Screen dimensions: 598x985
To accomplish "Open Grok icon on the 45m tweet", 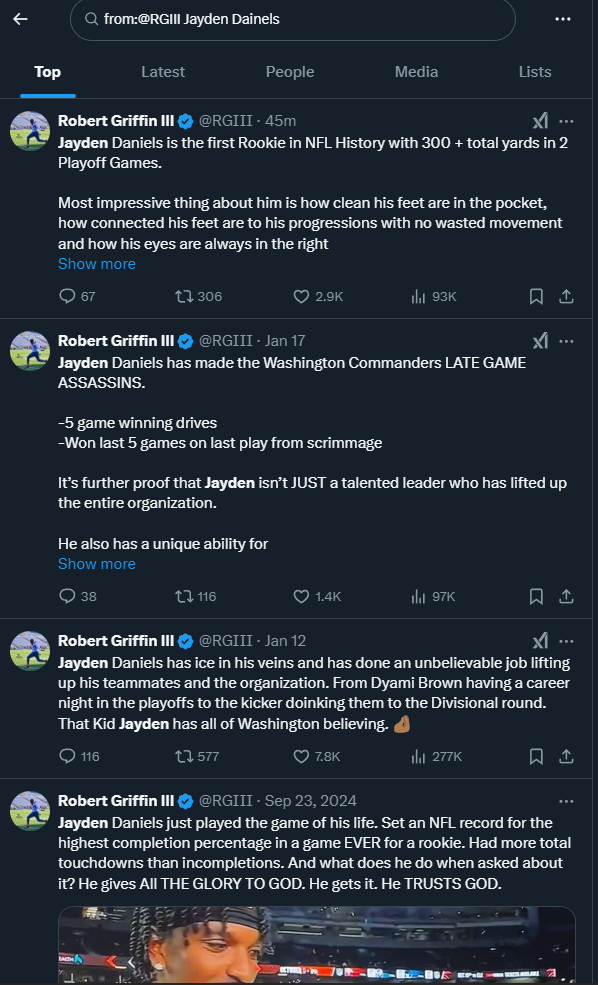I will tap(540, 121).
